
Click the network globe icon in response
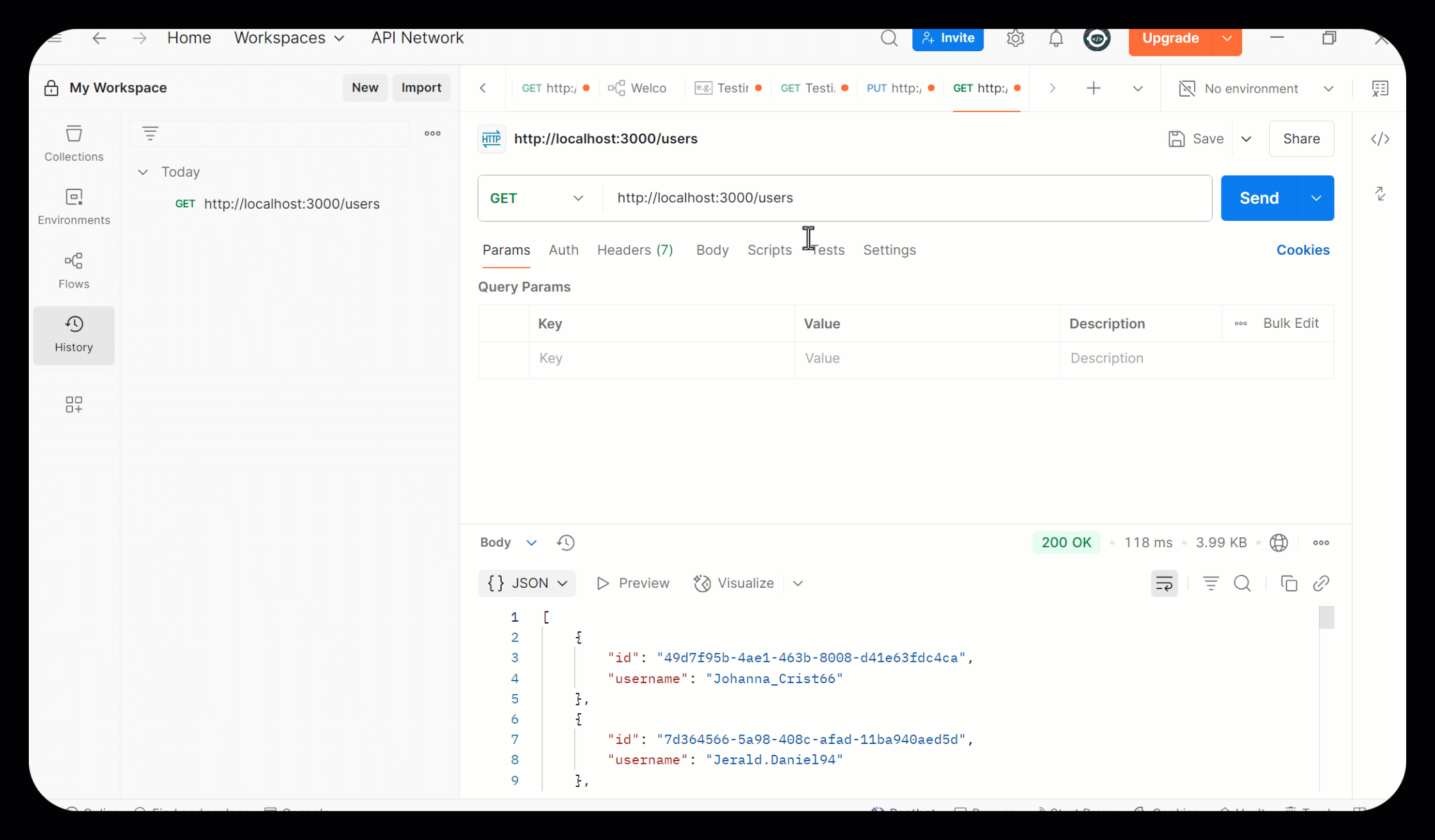pos(1279,543)
